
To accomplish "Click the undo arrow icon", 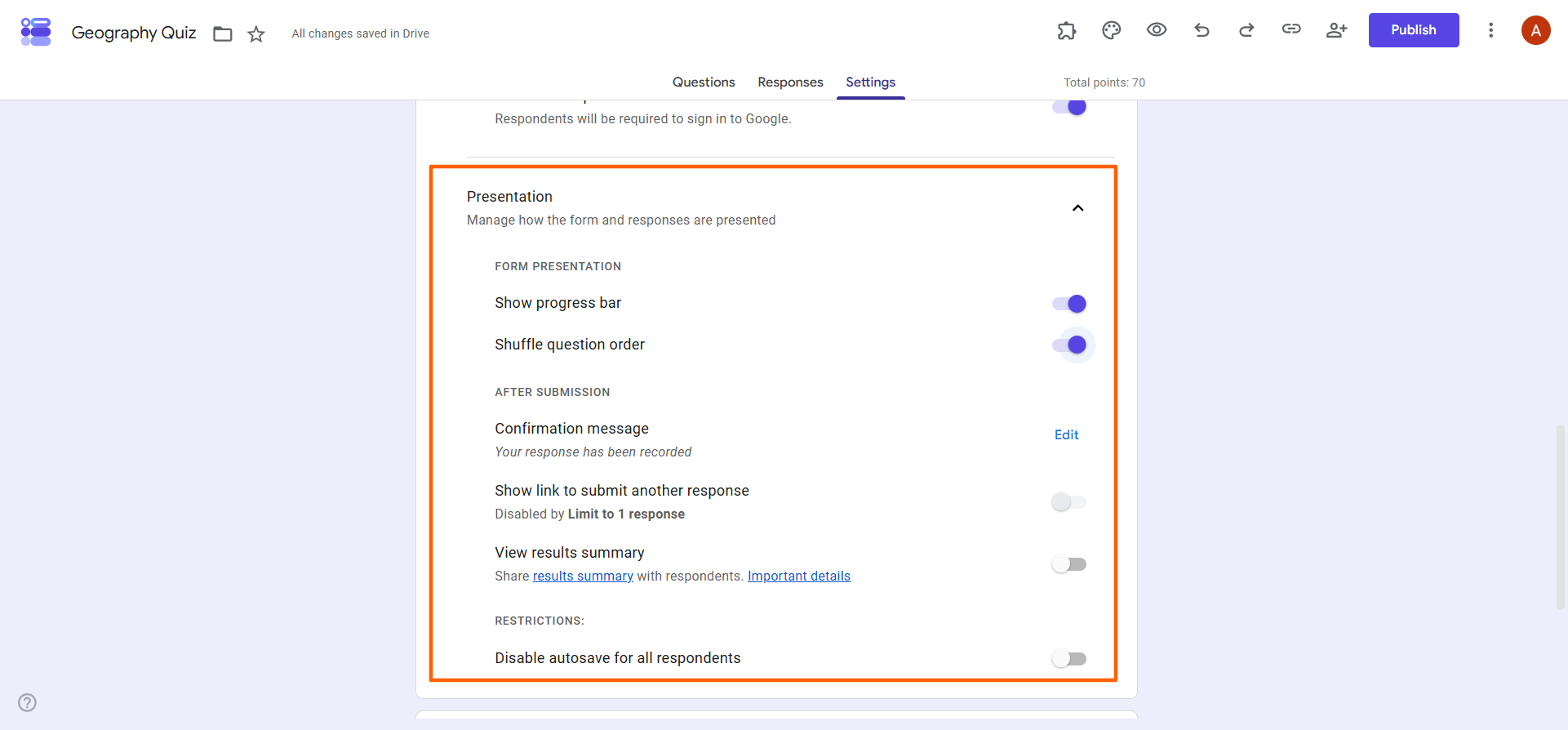I will pyautogui.click(x=1202, y=30).
